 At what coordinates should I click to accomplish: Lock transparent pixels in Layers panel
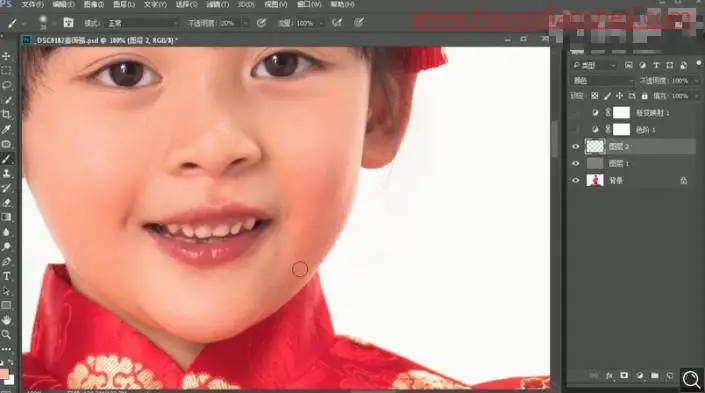(x=594, y=96)
